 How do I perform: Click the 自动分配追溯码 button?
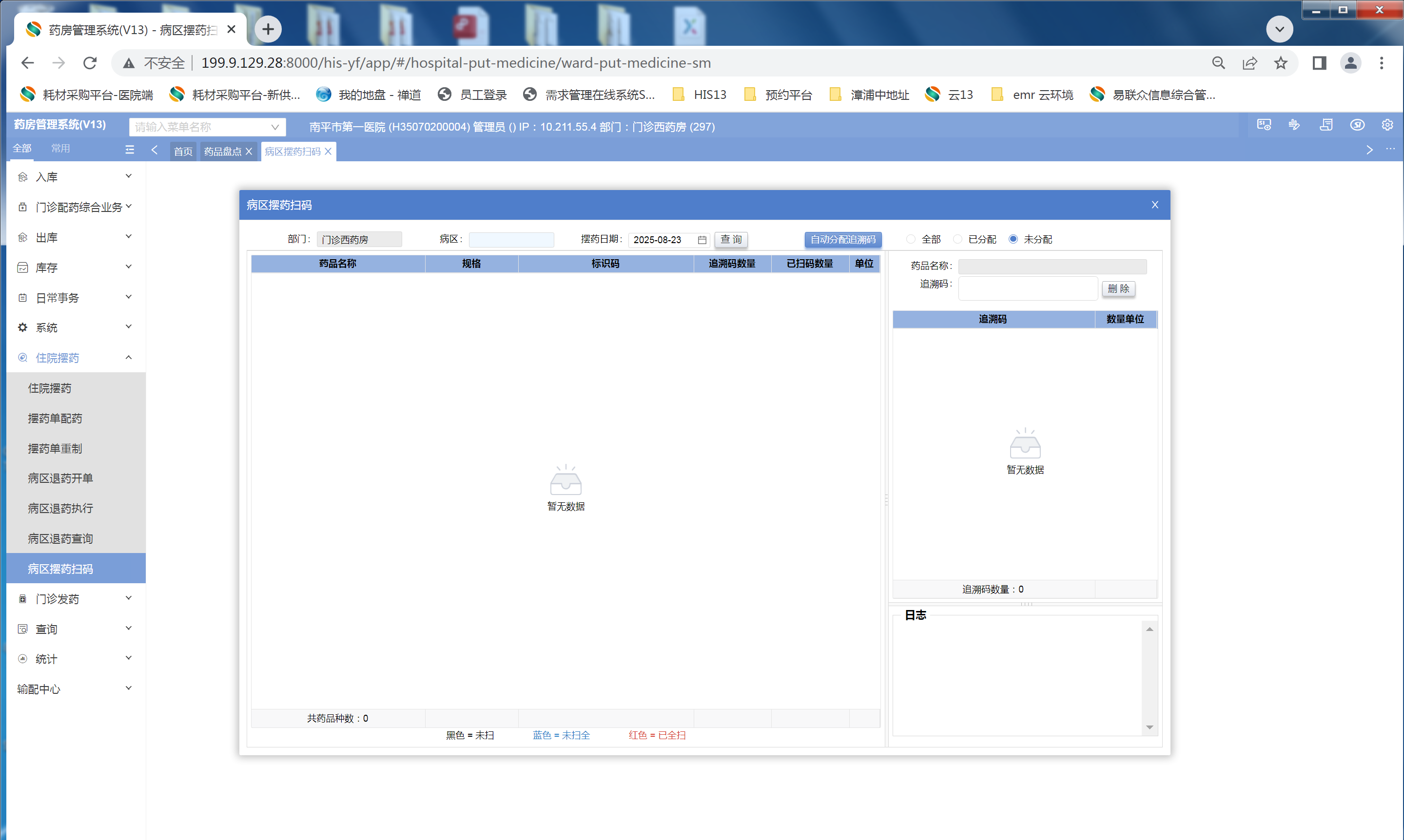(x=842, y=239)
